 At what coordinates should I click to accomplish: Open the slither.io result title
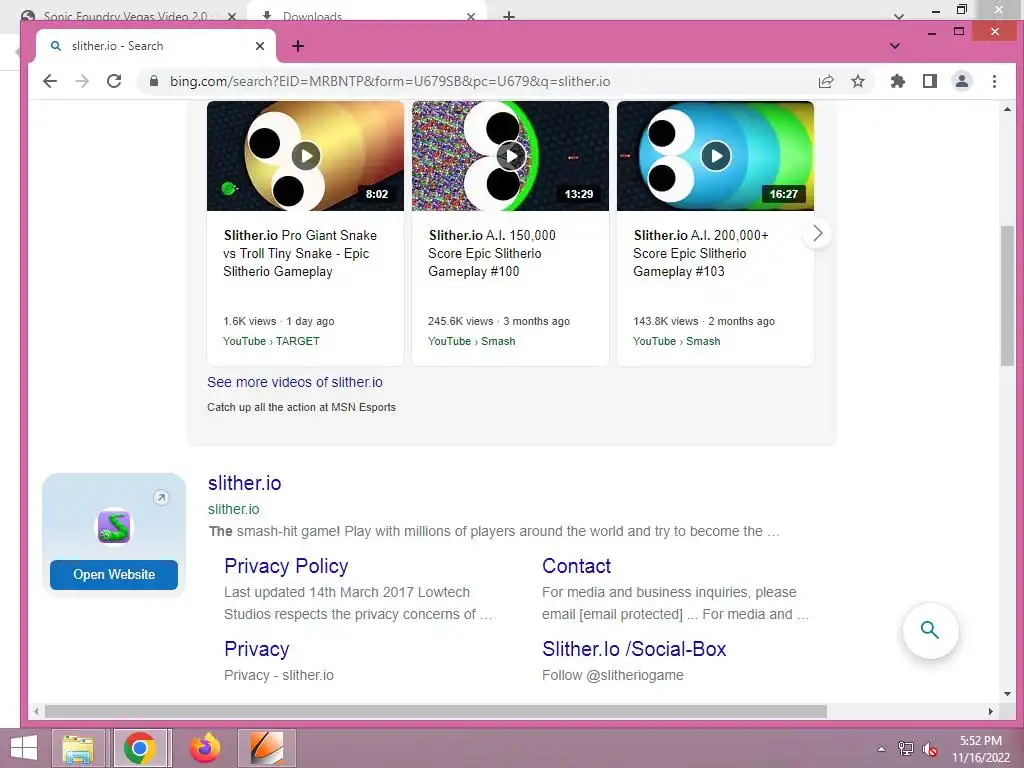tap(244, 483)
